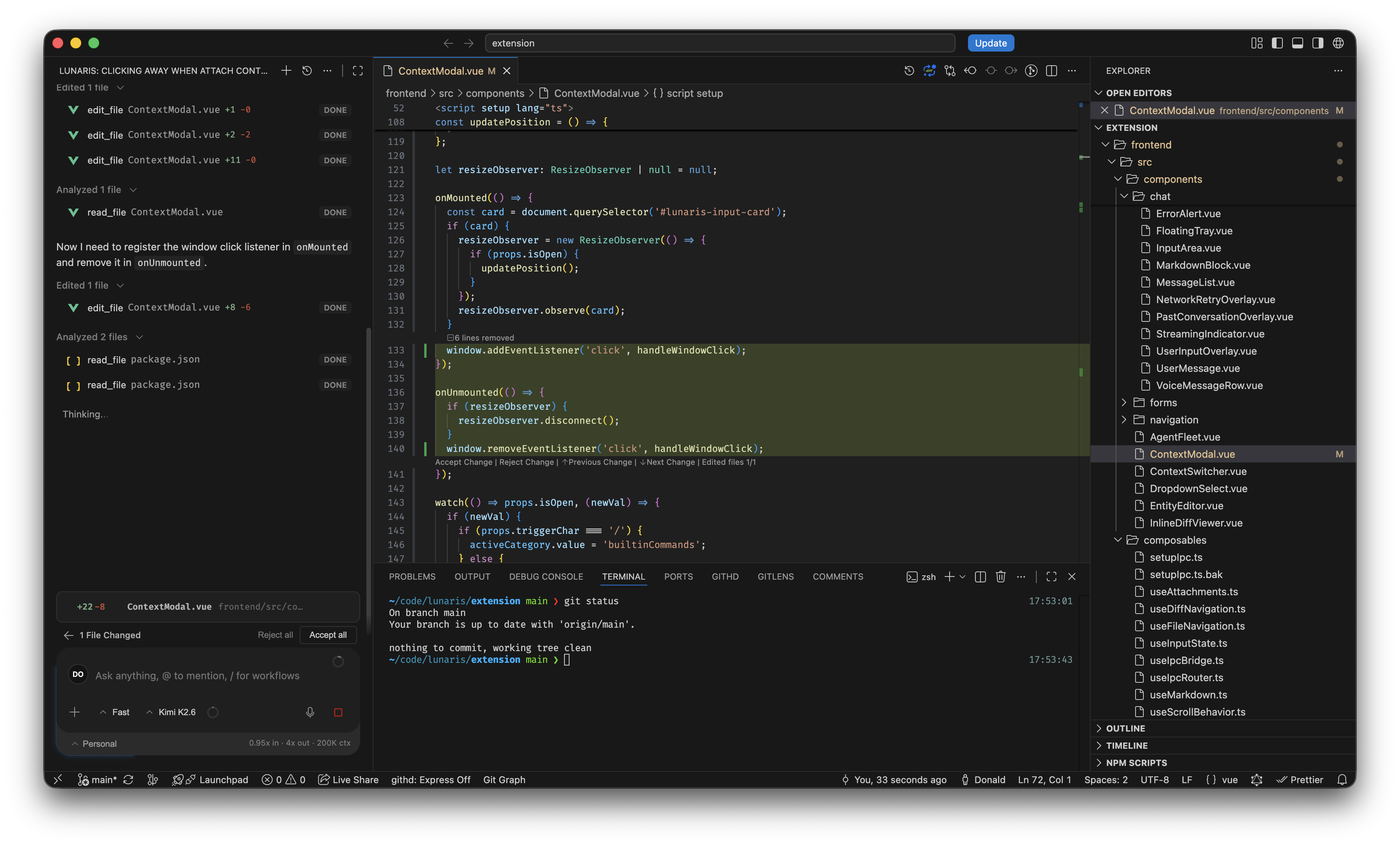Screen dimensions: 1400x846
Task: Kill terminal with trash icon
Action: [x=1000, y=576]
